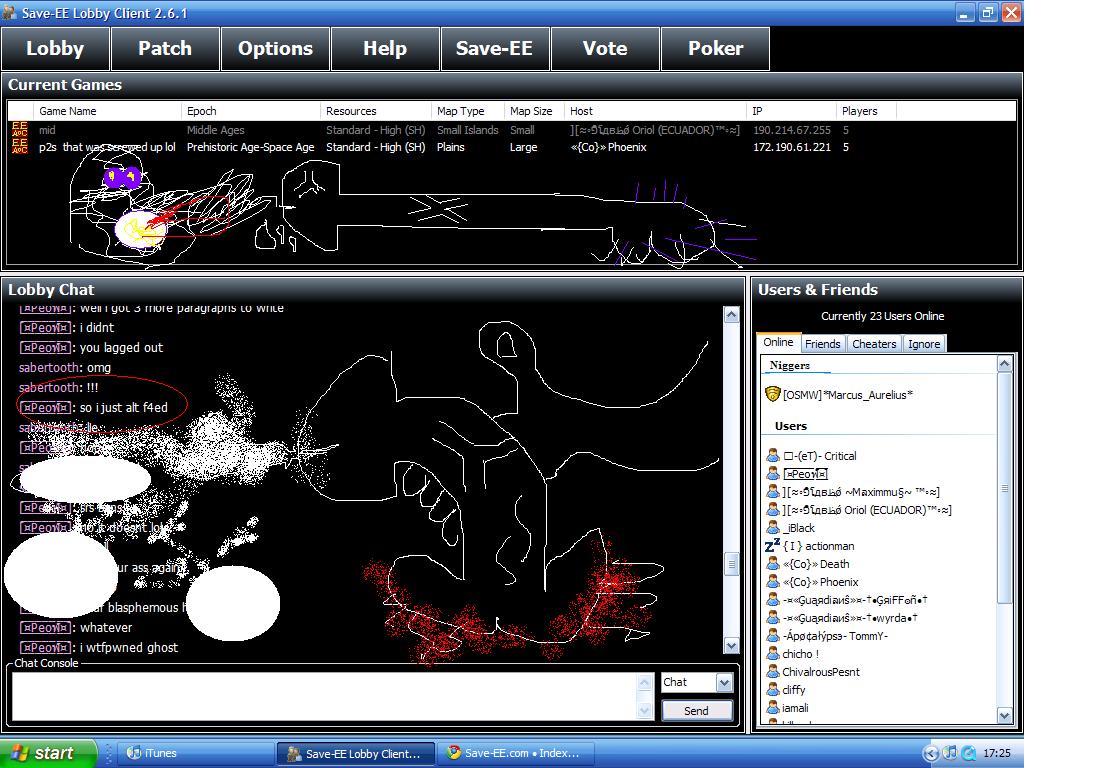Open the Chat type dropdown
The image size is (1100, 768).
pos(725,682)
